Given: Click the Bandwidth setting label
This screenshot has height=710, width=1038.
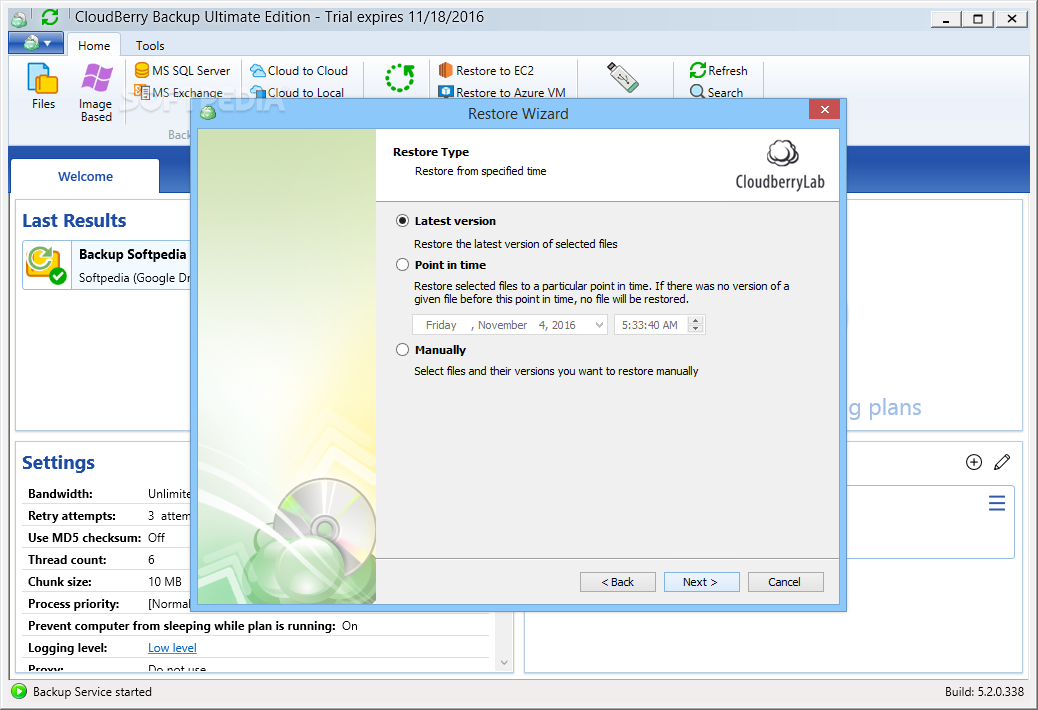Looking at the screenshot, I should click(60, 494).
